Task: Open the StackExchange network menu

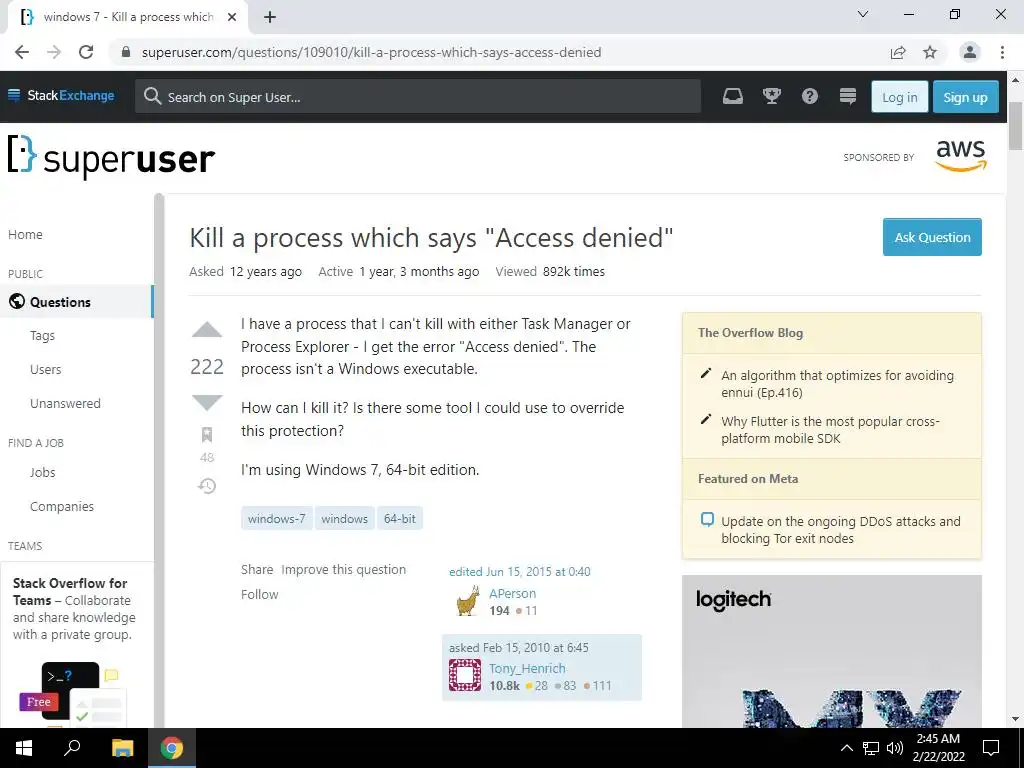Action: click(61, 95)
